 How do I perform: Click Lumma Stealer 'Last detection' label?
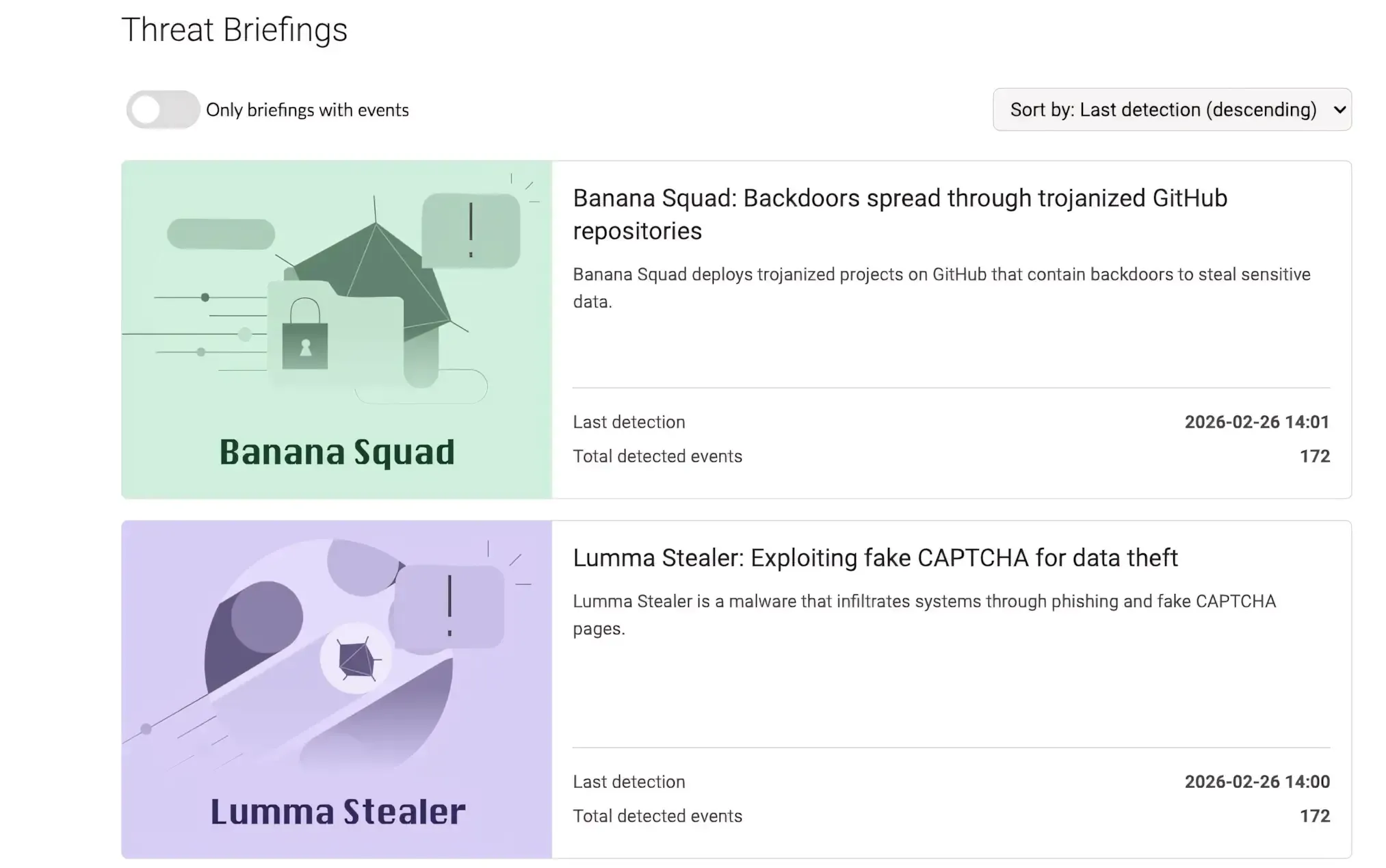629,782
